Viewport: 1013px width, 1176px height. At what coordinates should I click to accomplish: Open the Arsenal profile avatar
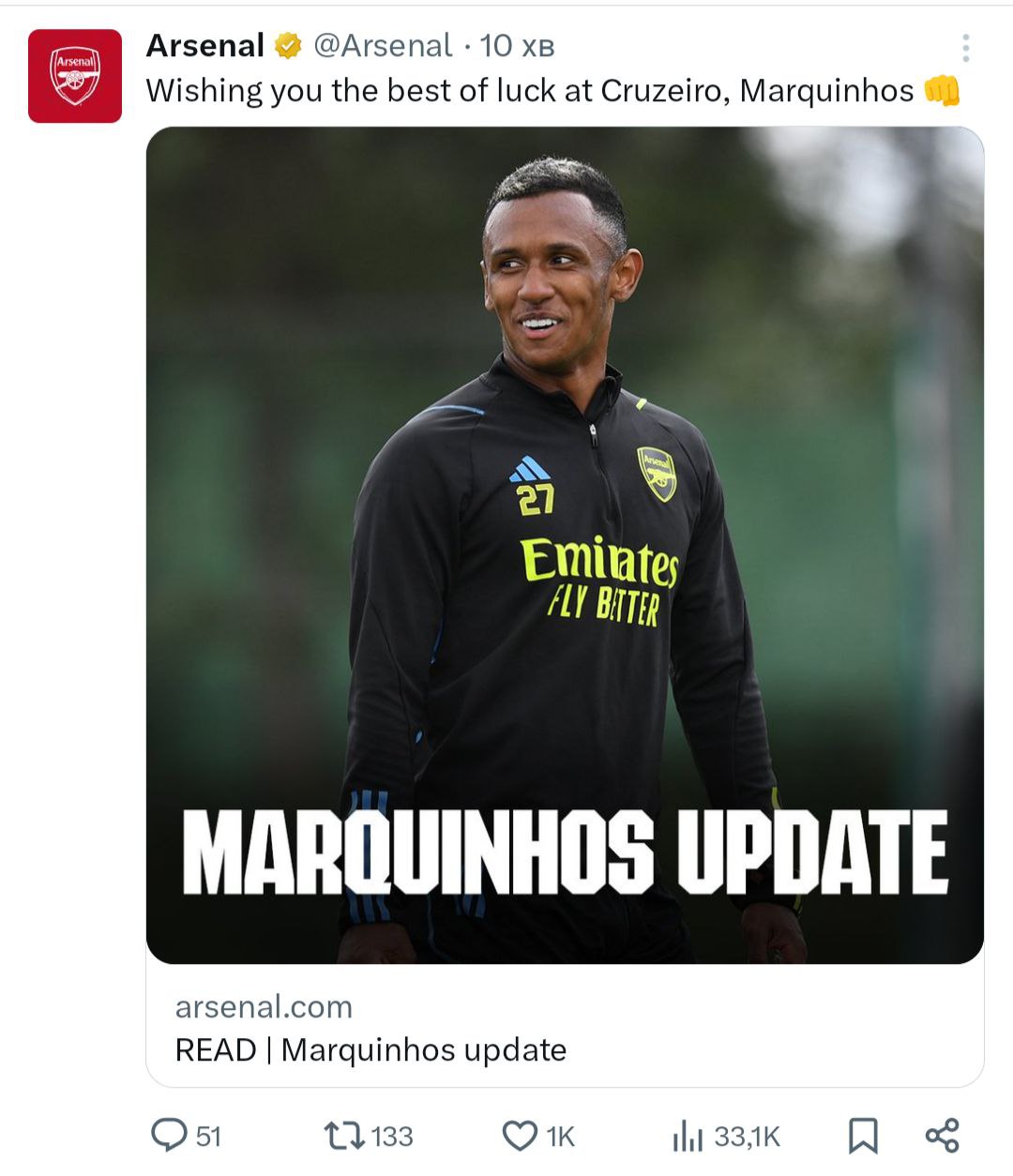75,76
